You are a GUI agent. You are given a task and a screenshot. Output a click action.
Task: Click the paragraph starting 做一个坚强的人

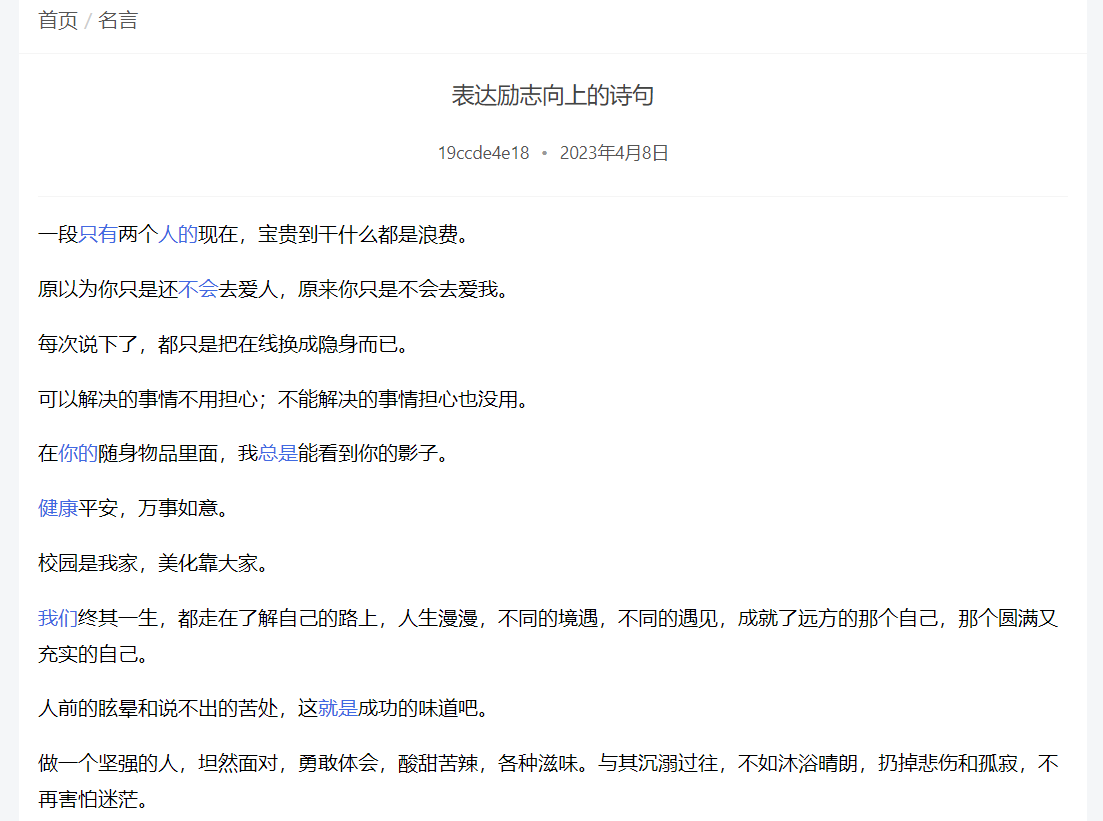(x=548, y=782)
